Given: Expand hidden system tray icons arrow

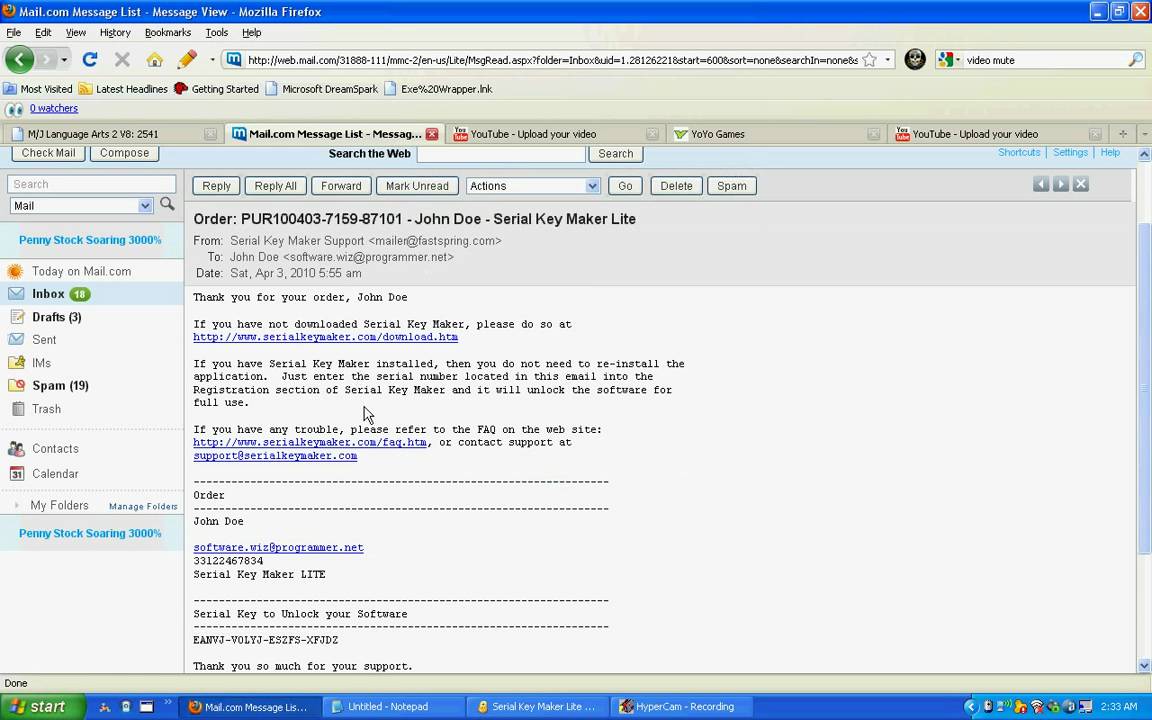Looking at the screenshot, I should (971, 707).
